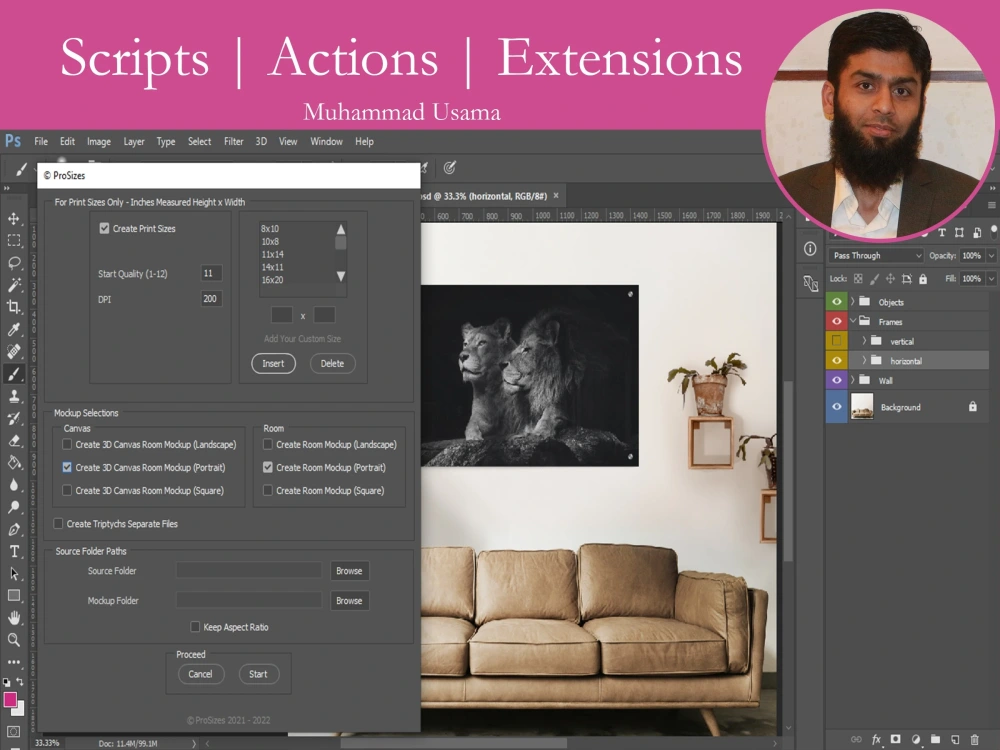Add a new layer mask
Image resolution: width=1000 pixels, height=750 pixels.
tap(895, 739)
